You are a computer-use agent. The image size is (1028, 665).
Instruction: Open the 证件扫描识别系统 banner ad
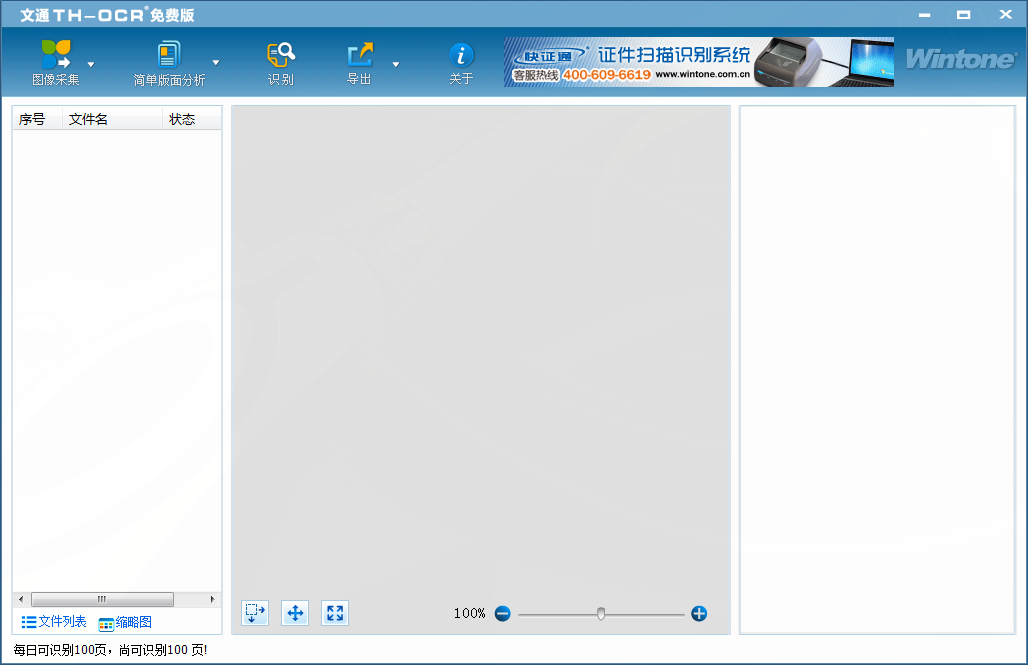[x=698, y=62]
